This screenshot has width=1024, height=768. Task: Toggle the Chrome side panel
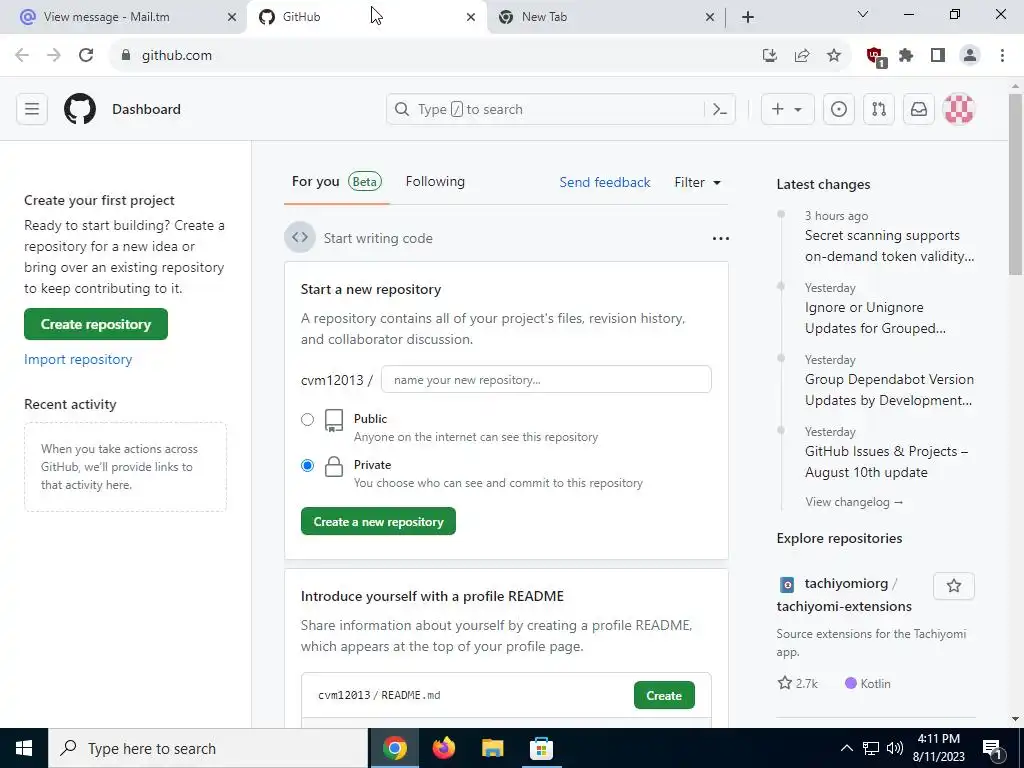[938, 56]
